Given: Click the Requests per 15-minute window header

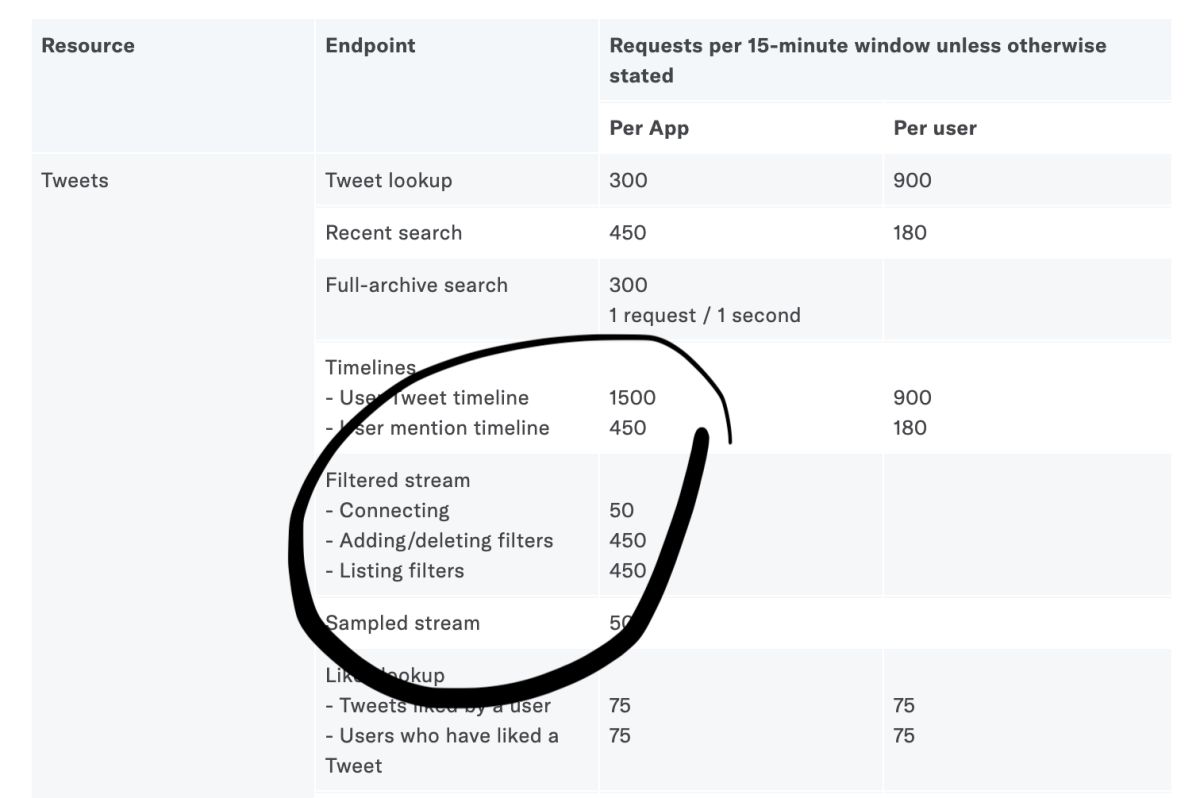Looking at the screenshot, I should tap(858, 61).
